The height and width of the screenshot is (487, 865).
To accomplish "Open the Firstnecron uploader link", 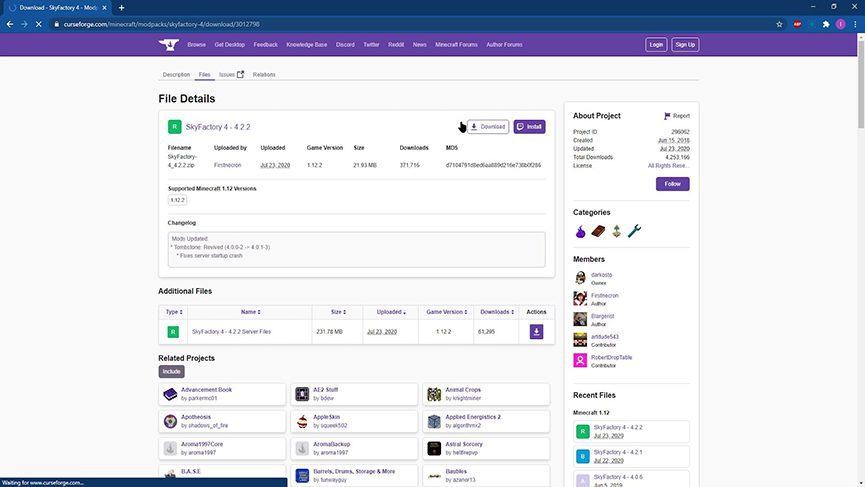I will [x=227, y=165].
